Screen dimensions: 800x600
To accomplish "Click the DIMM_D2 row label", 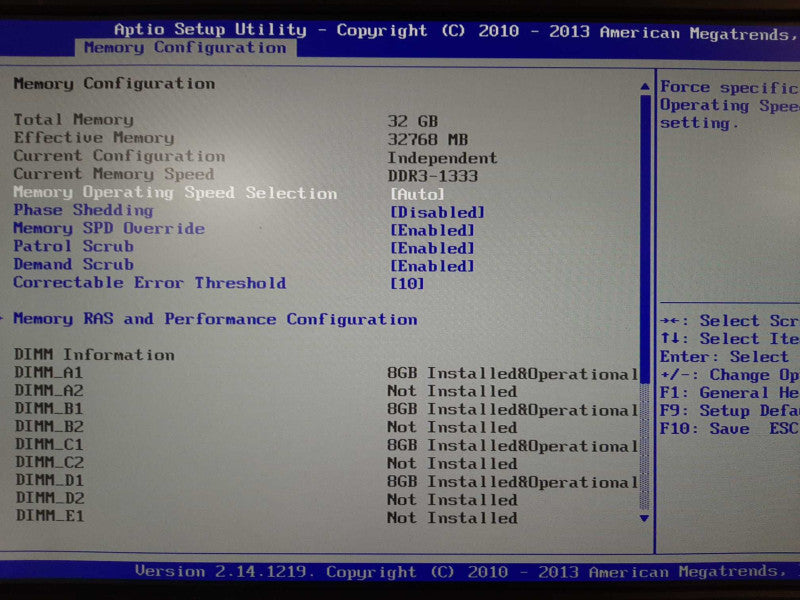I will [50, 498].
